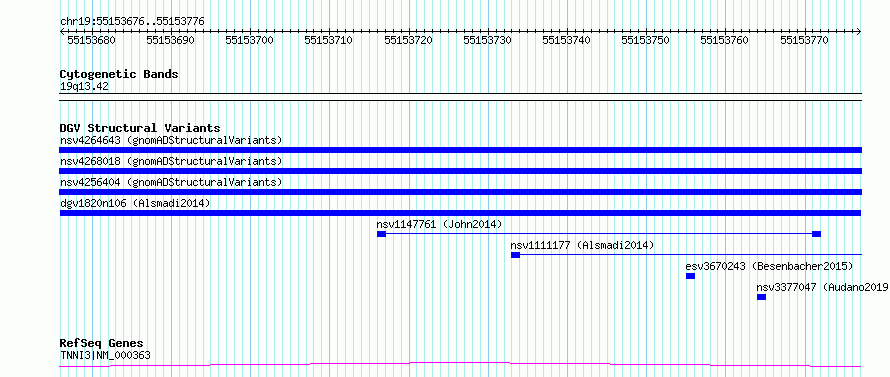Select the nsv4264643 blue variant bar

(461, 150)
